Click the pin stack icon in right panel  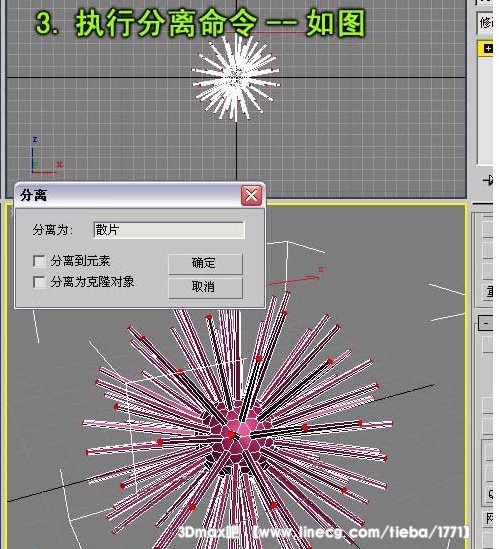tap(488, 181)
